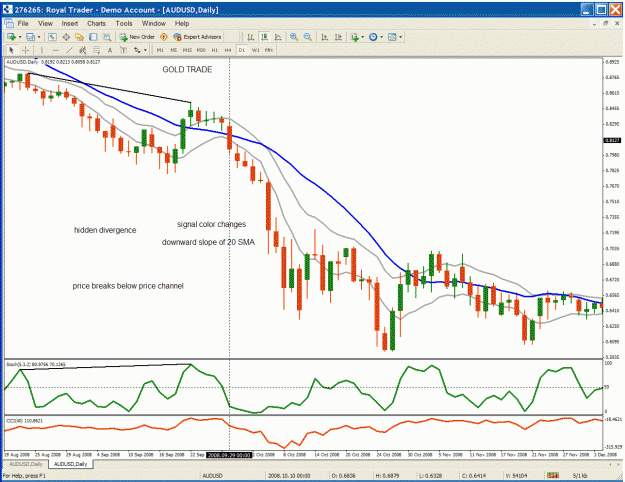This screenshot has height=482, width=625.
Task: Expand the Arrows tool dropdown
Action: click(x=145, y=50)
